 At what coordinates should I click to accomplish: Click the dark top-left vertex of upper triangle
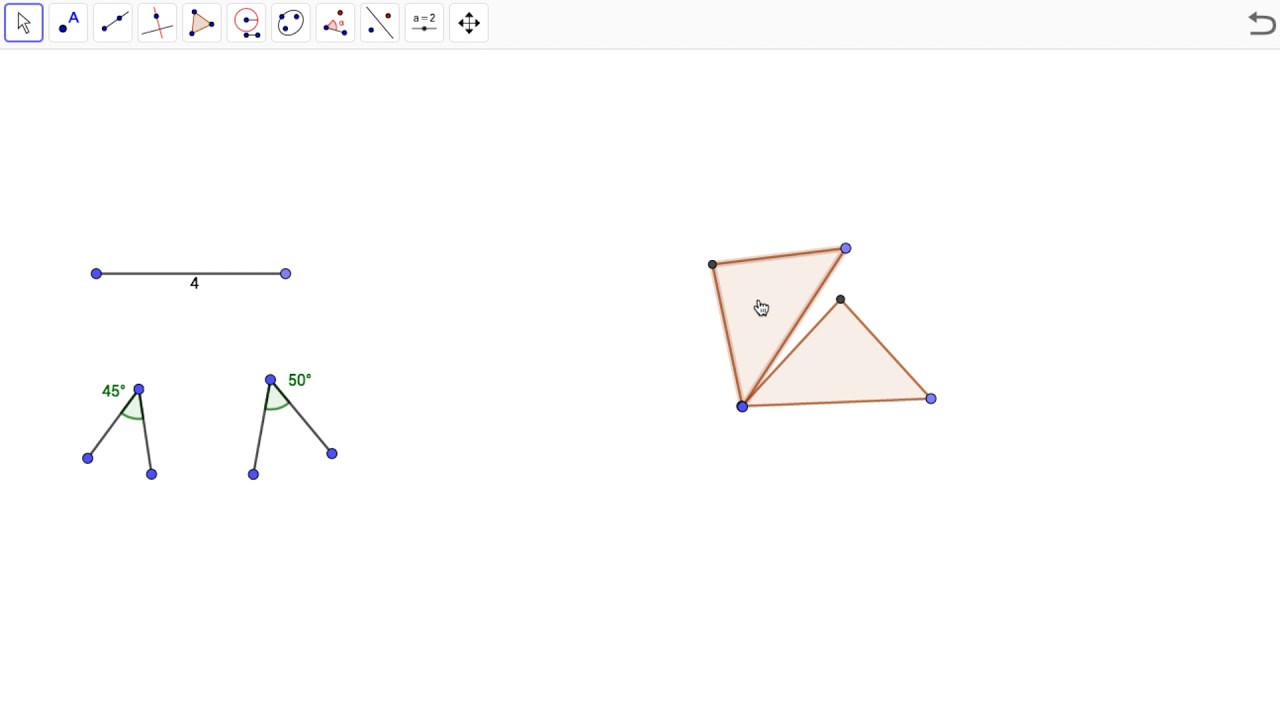[x=712, y=265]
